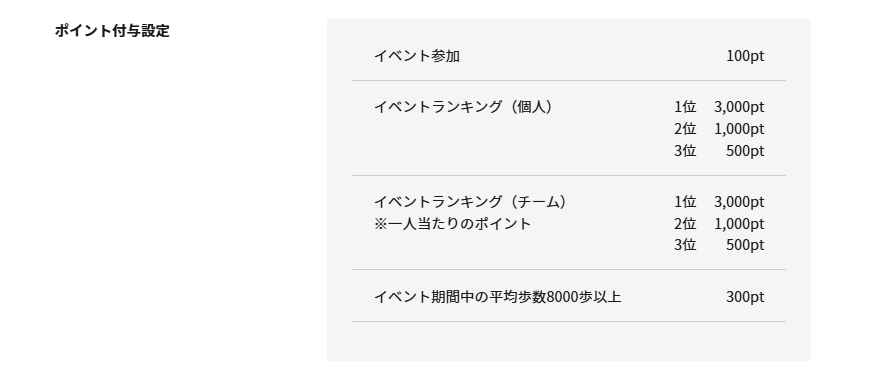This screenshot has width=869, height=367.
Task: Select the イベント参加 row label
Action: (x=417, y=56)
